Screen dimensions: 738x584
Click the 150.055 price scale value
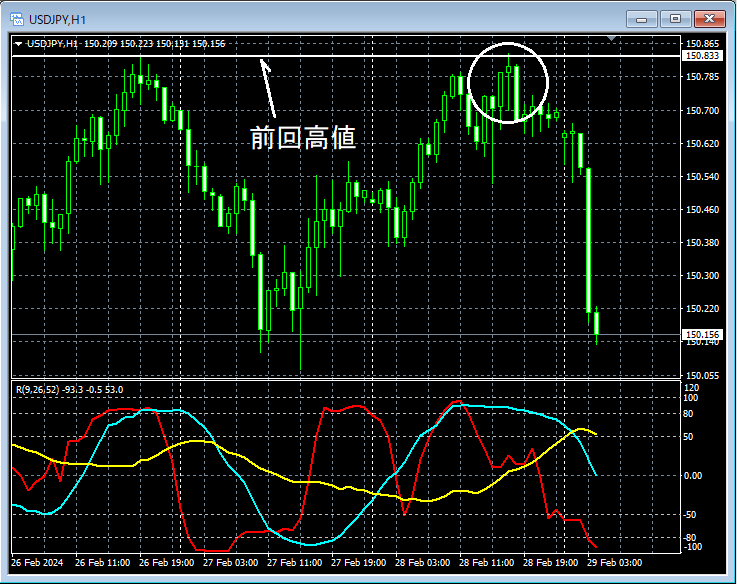click(x=702, y=375)
